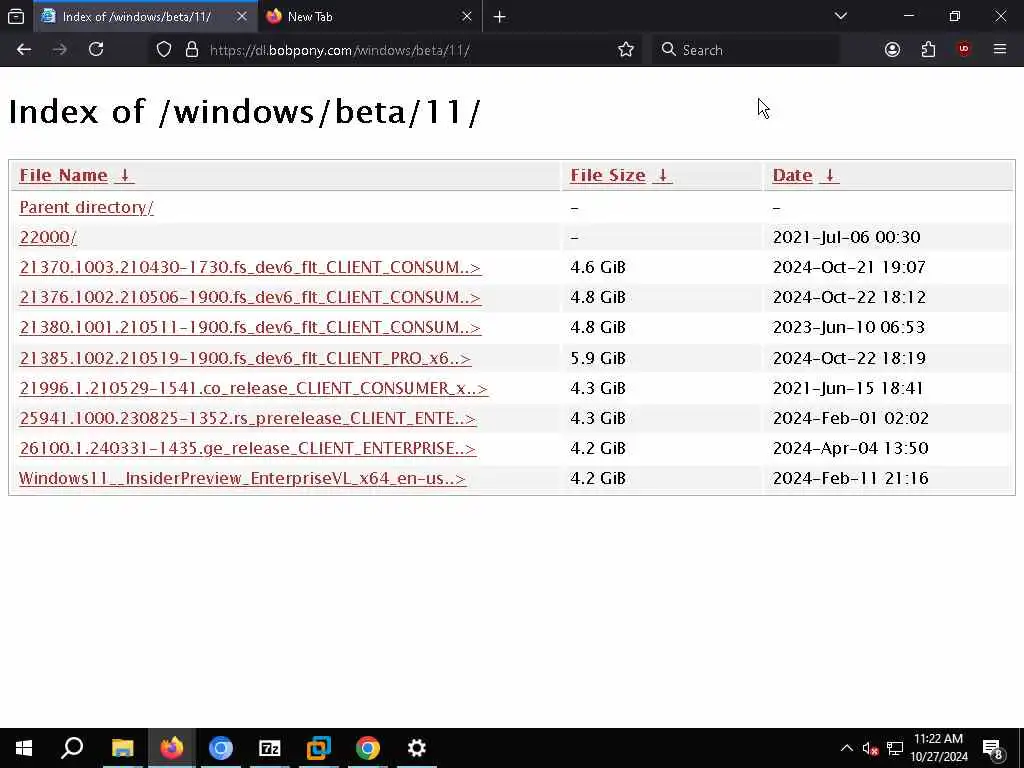Click date 2023-Jun-10 06:53

[x=849, y=327]
